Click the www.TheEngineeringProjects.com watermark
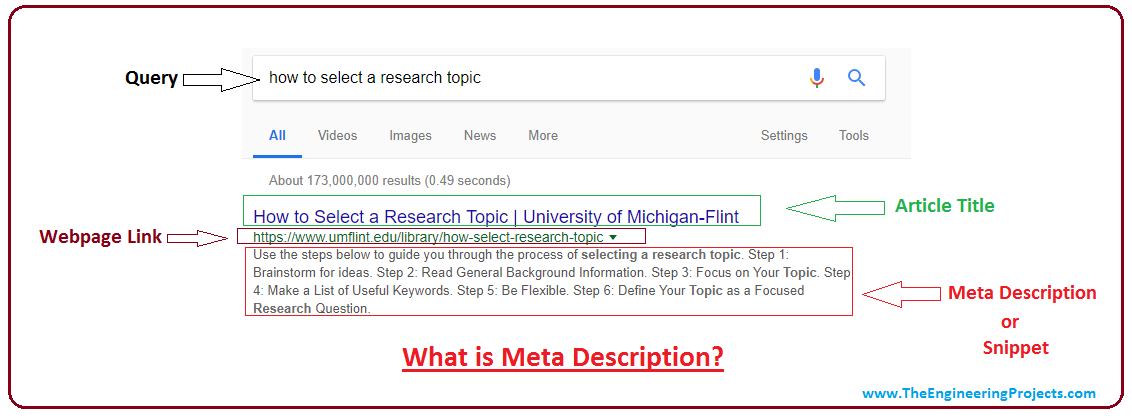Viewport: 1132px width, 420px height. pos(979,393)
